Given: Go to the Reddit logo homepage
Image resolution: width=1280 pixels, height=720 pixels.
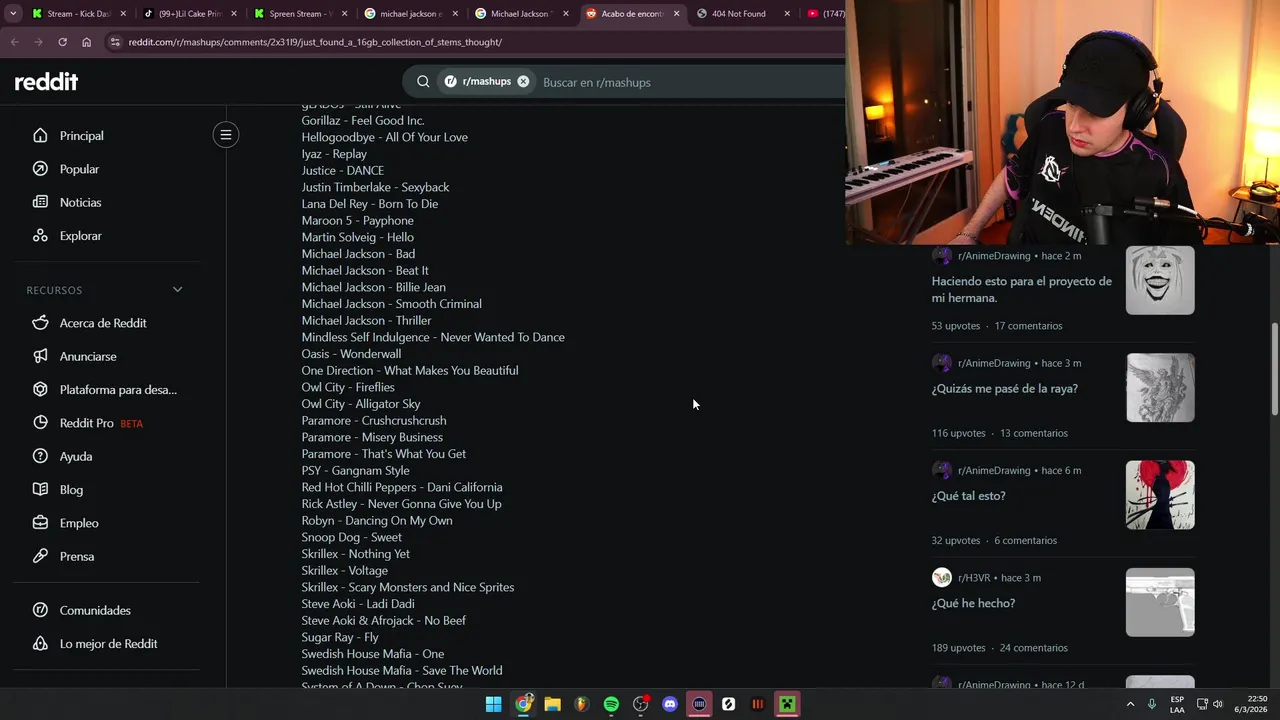Looking at the screenshot, I should (46, 82).
